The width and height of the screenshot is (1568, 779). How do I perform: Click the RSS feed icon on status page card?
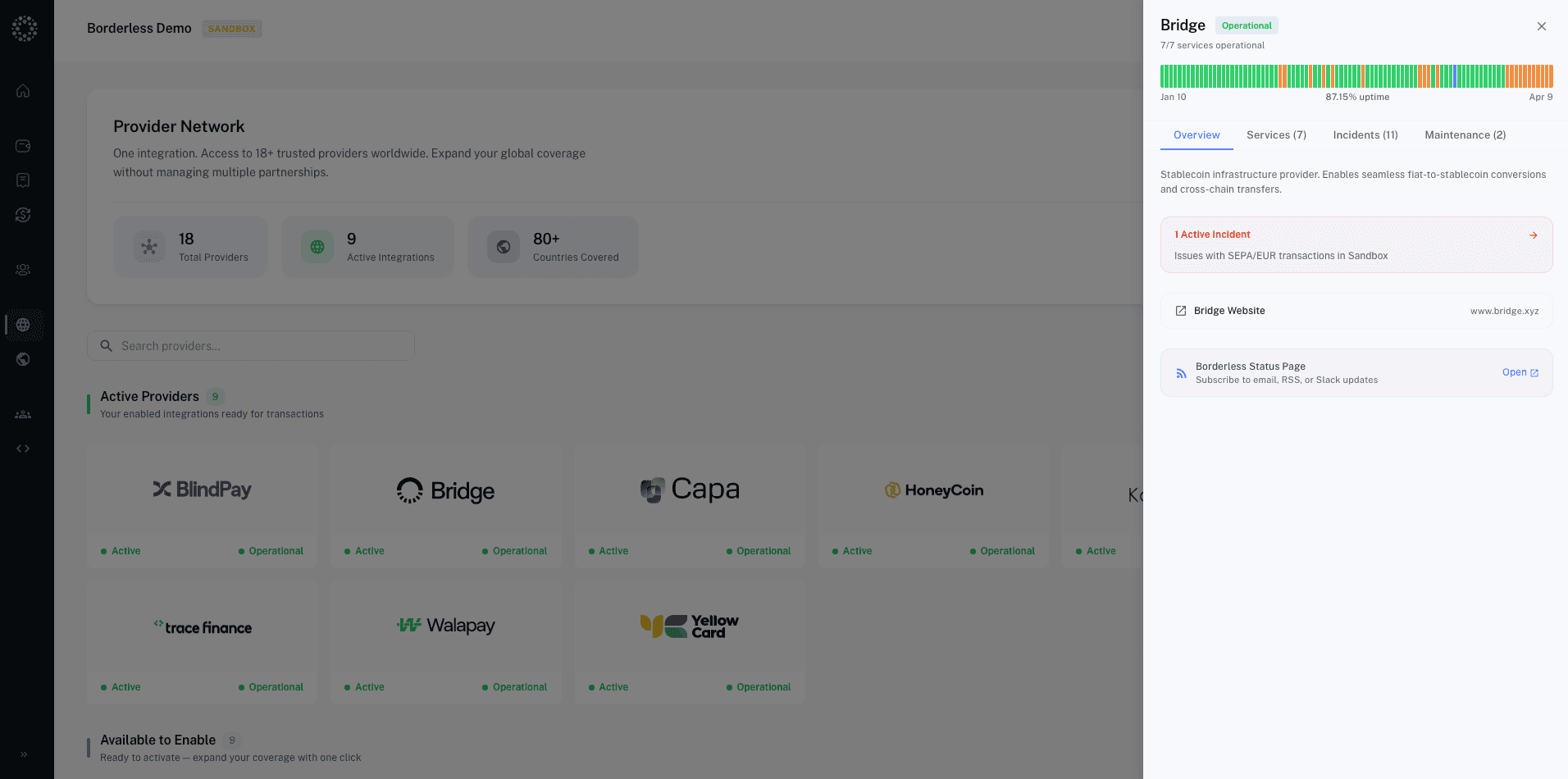[1181, 373]
